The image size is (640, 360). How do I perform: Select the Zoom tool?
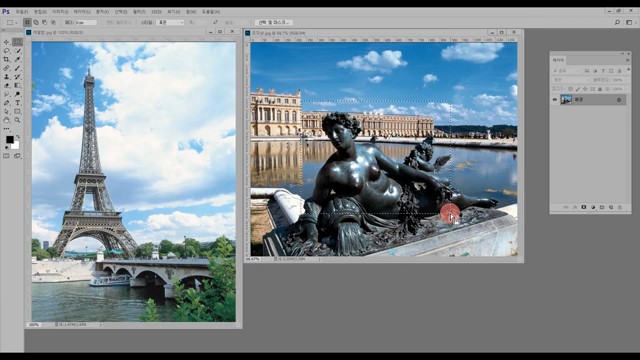click(17, 120)
